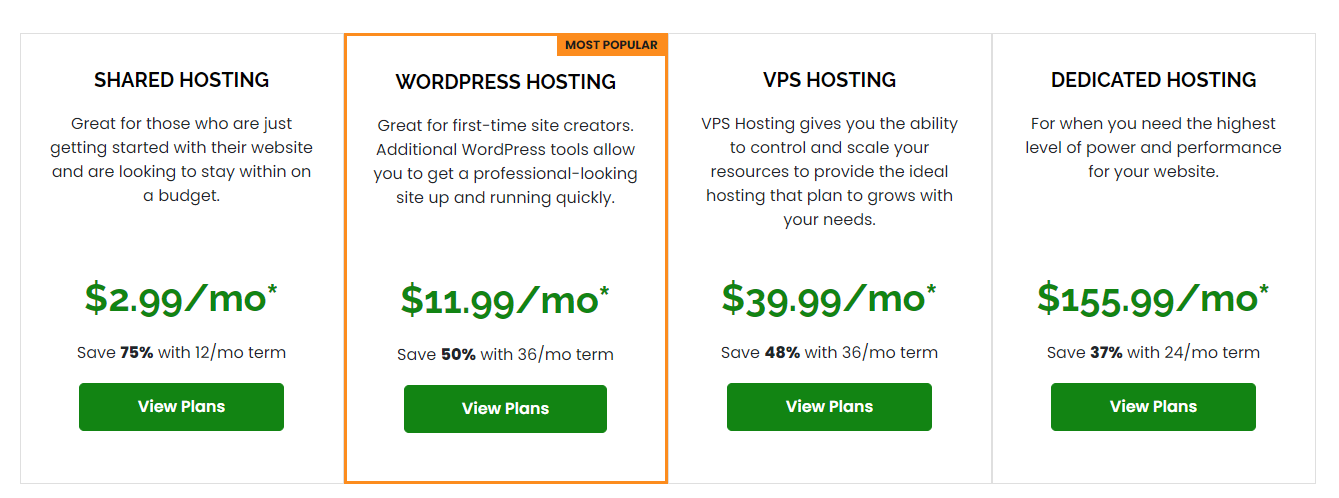Click 'Save 37% with 24/mo term' text
The height and width of the screenshot is (498, 1339).
(x=1153, y=353)
